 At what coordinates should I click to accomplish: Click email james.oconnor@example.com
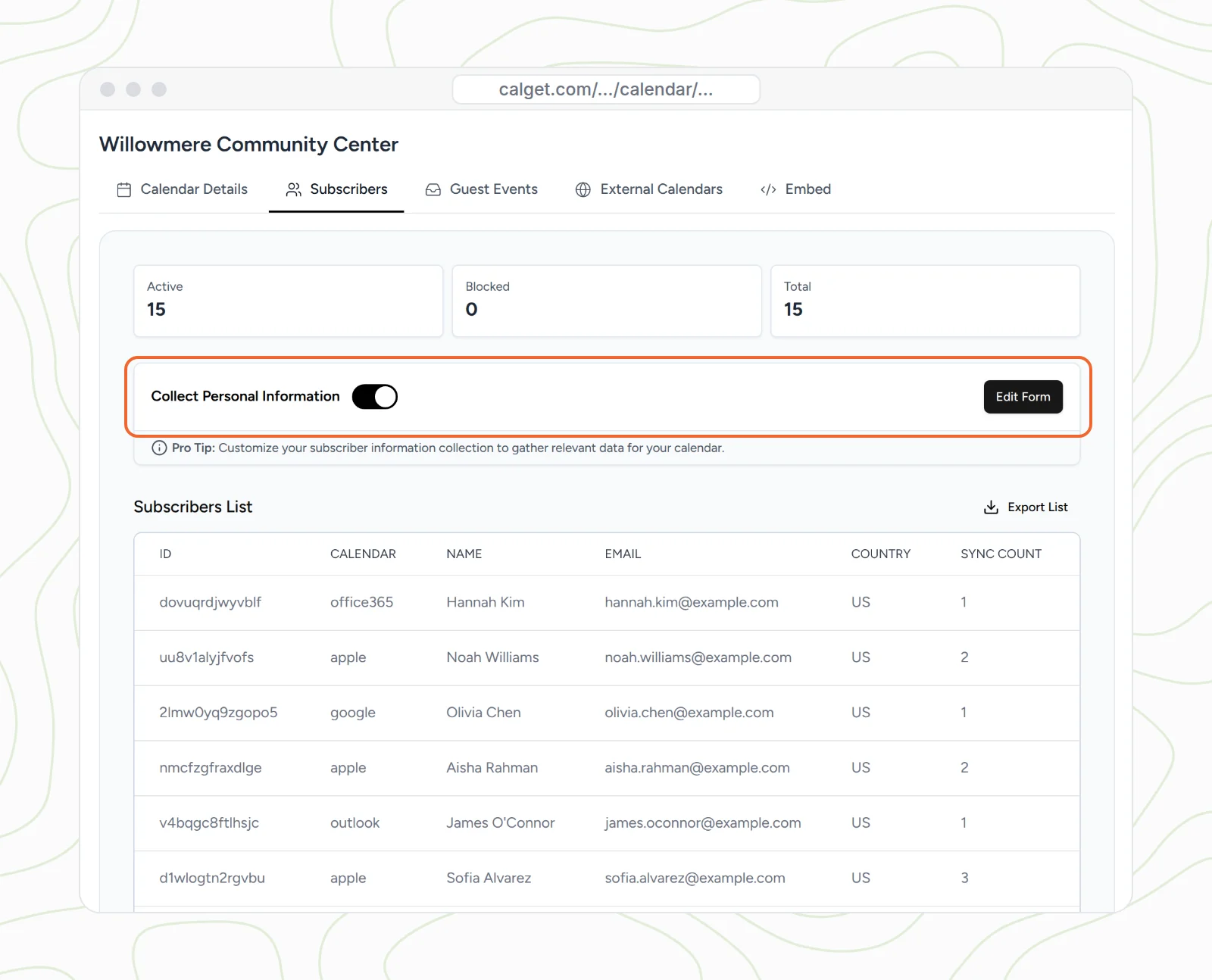click(x=702, y=823)
